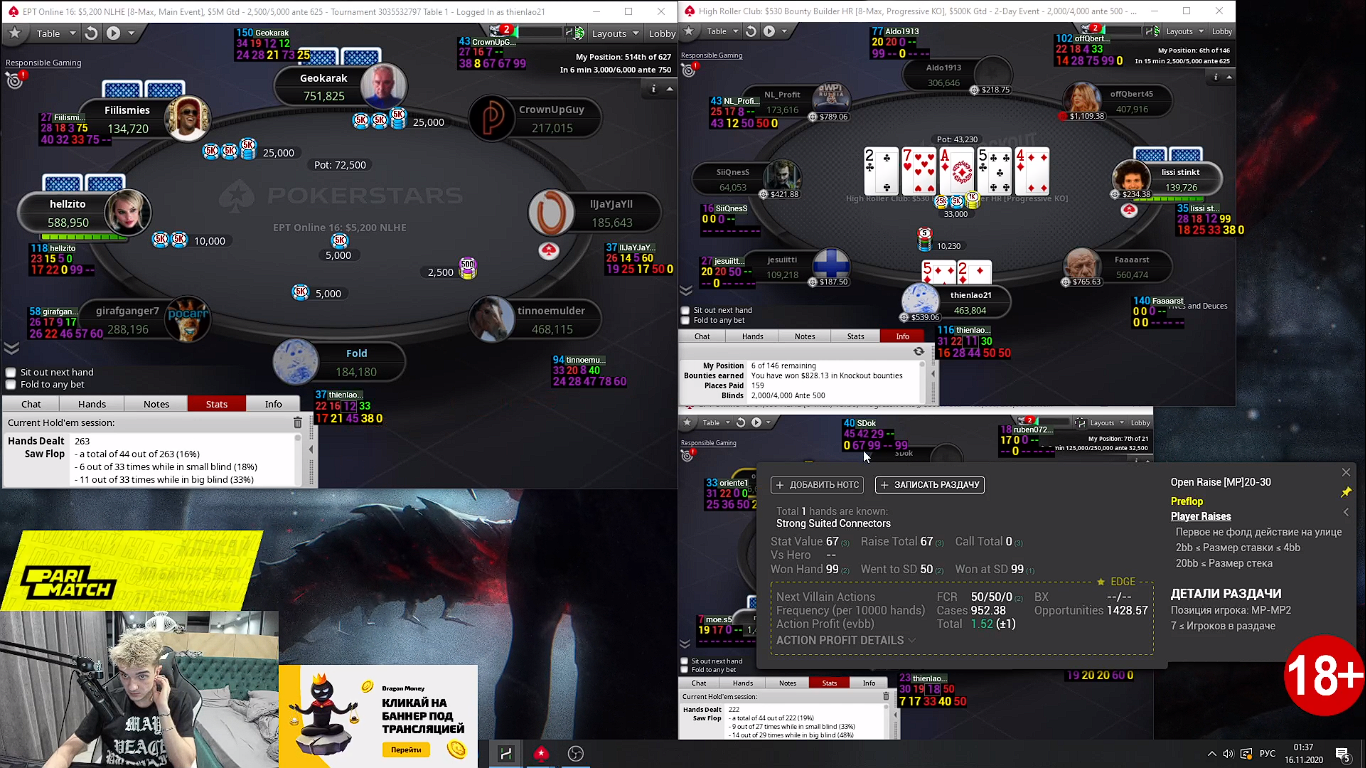
Task: Open Responsible Gaming link in High Roller Club window
Action: tap(712, 55)
